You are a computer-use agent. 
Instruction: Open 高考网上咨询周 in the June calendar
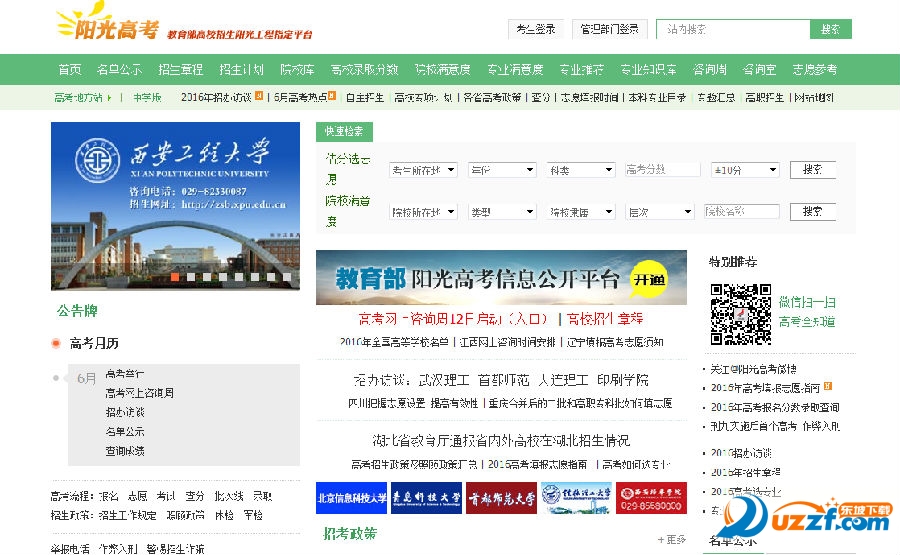pyautogui.click(x=139, y=393)
